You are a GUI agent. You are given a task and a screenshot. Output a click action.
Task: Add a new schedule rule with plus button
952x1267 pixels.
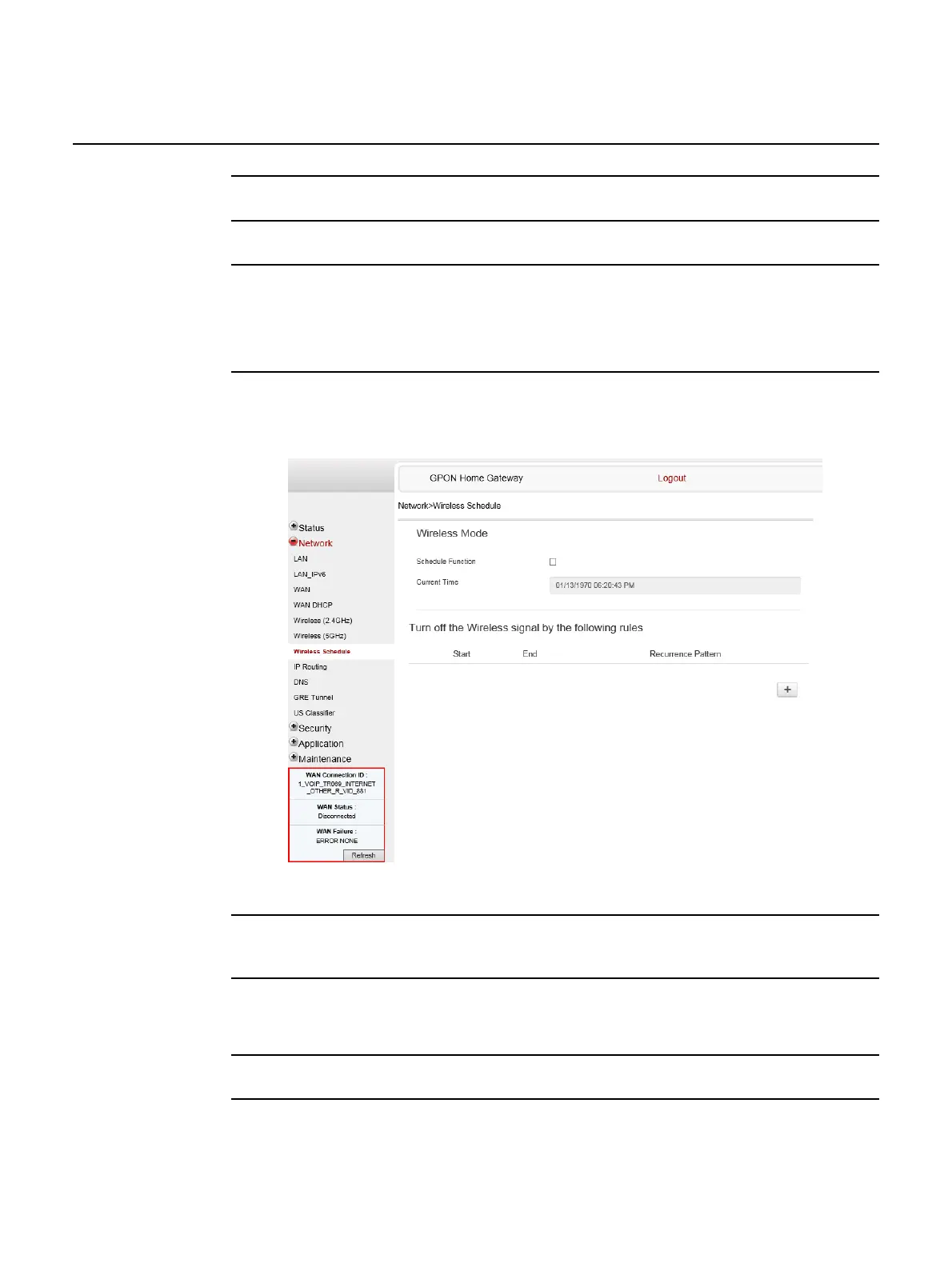(x=787, y=689)
